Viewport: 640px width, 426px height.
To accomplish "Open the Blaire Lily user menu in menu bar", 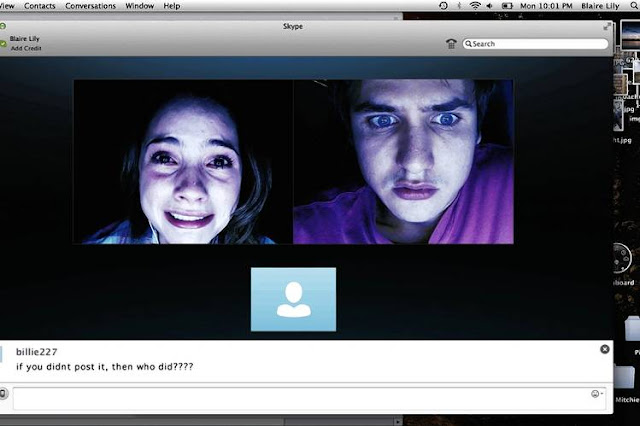I will pos(600,6).
